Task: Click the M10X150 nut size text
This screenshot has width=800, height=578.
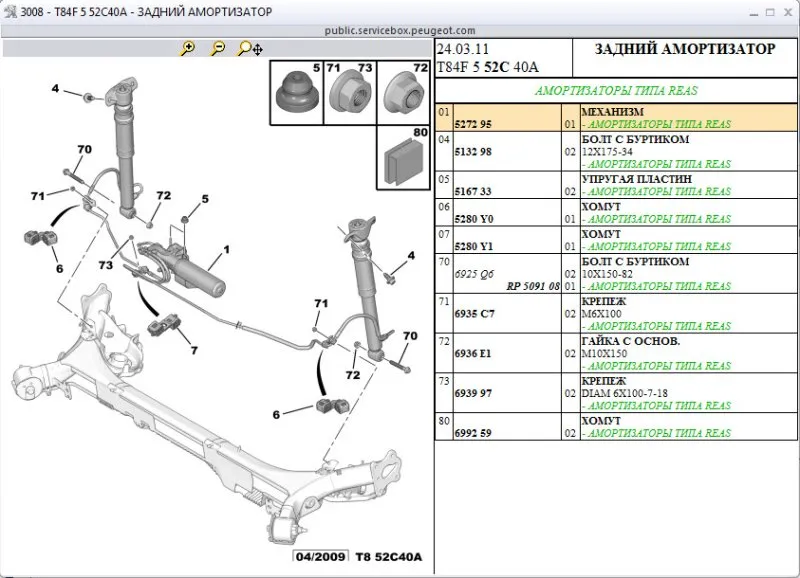Action: tap(604, 354)
